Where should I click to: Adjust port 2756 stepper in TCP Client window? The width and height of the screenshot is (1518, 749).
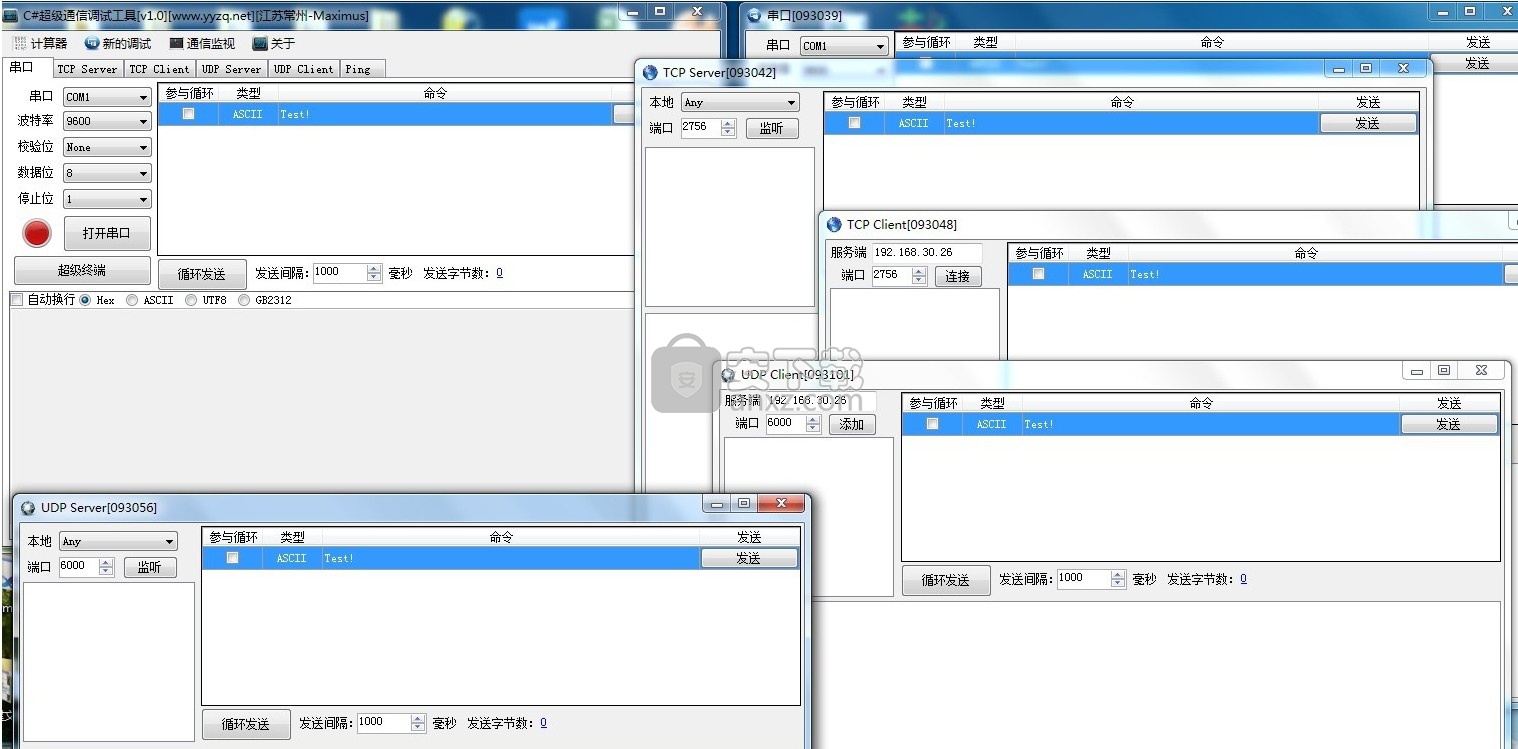919,275
